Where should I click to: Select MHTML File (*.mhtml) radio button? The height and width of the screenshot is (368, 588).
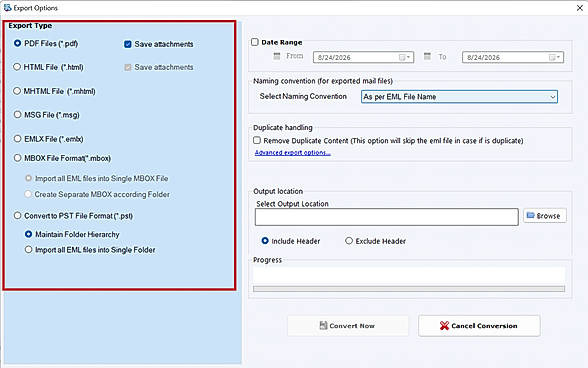click(x=17, y=91)
